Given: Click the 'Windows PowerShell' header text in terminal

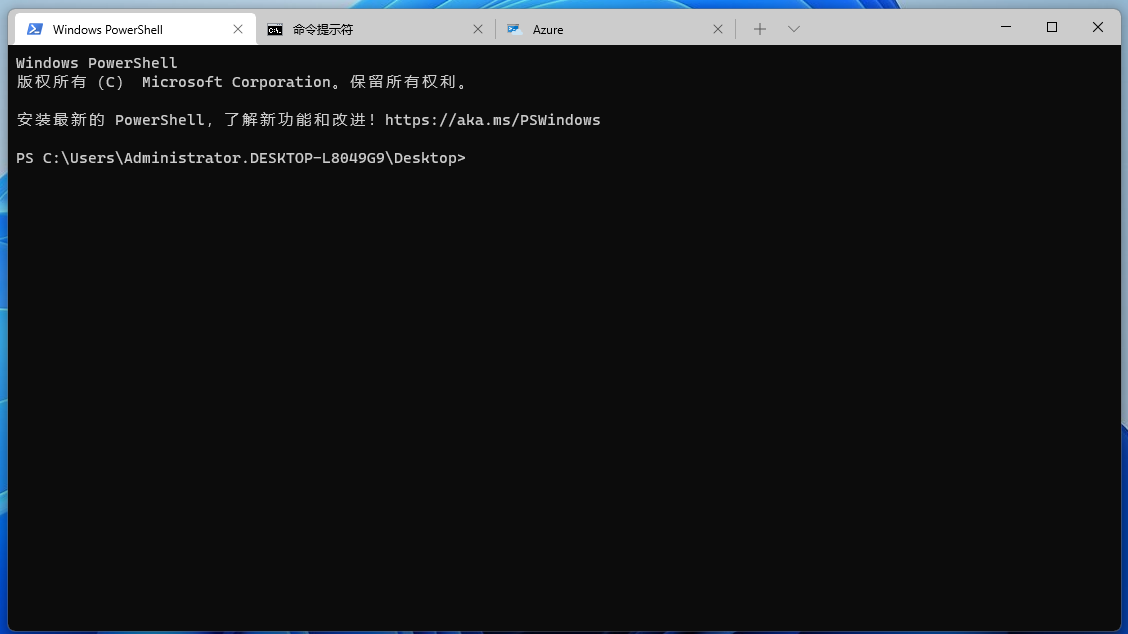Looking at the screenshot, I should coord(96,63).
